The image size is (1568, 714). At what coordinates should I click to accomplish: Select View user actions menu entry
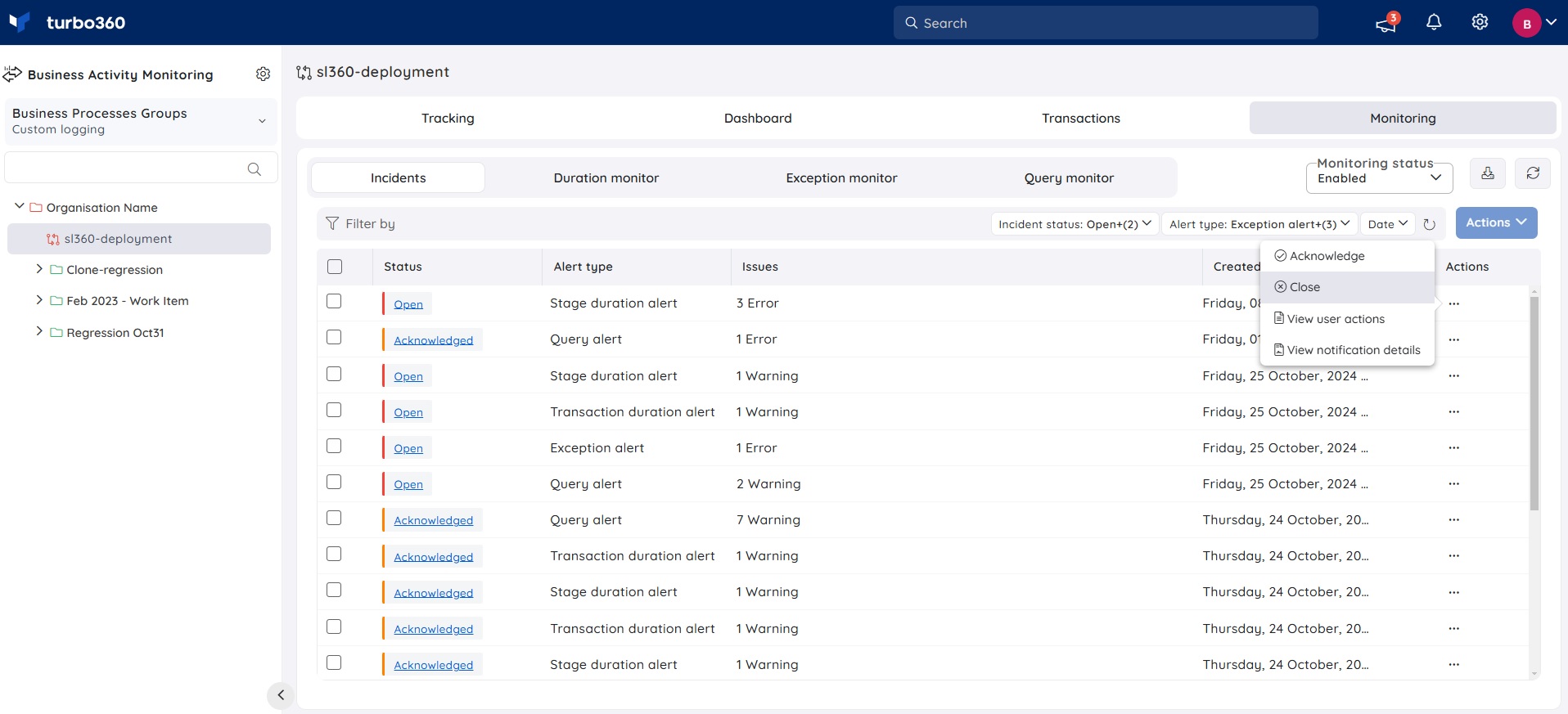click(1347, 319)
